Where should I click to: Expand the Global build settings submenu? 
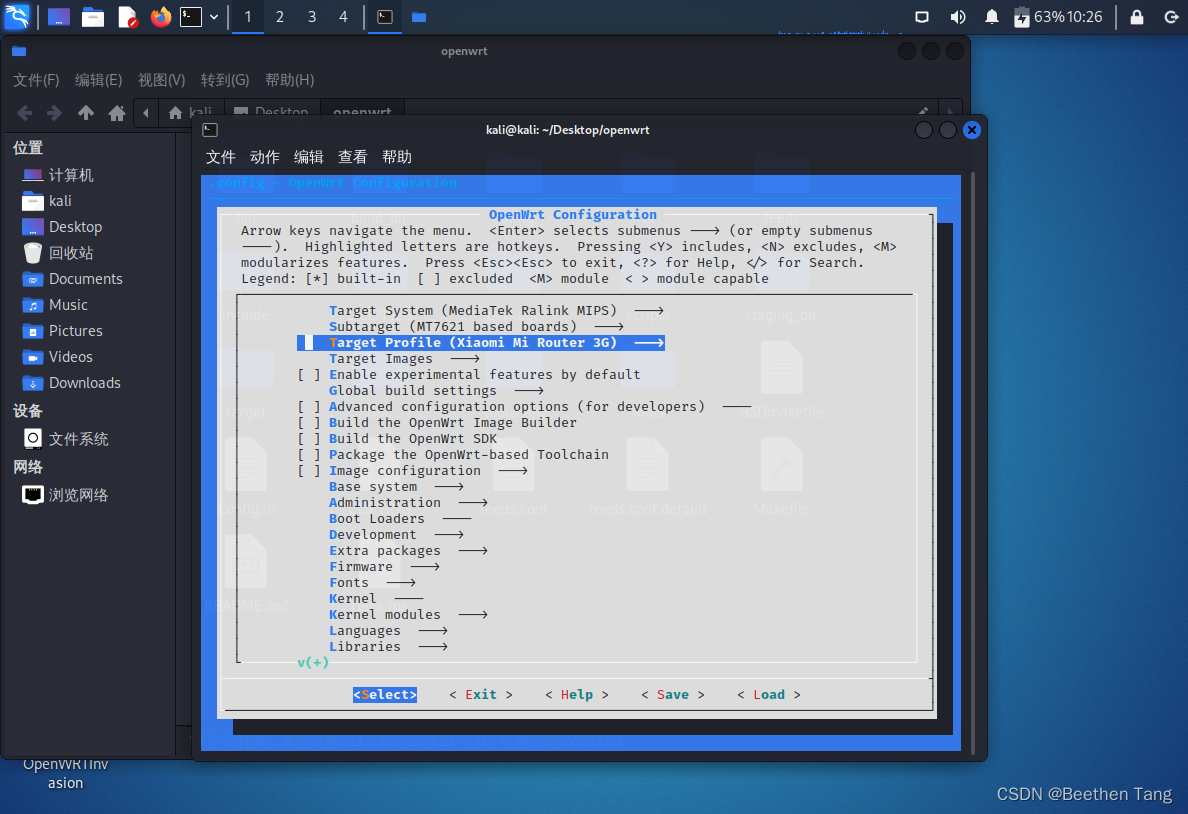tap(436, 391)
